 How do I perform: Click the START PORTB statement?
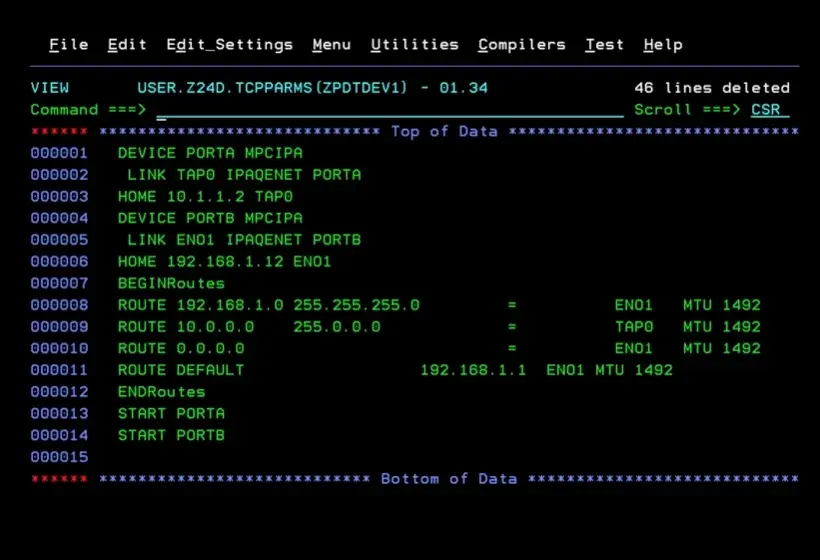point(171,435)
